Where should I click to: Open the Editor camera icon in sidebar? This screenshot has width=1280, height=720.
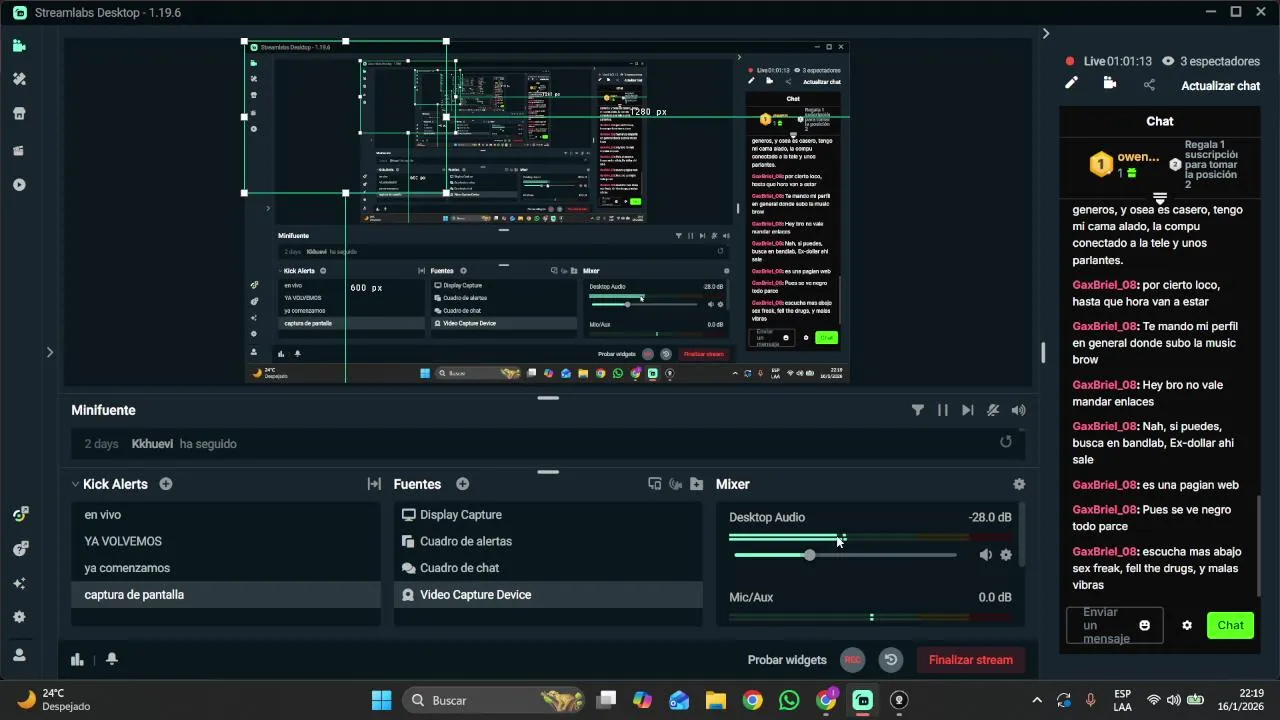[x=19, y=45]
